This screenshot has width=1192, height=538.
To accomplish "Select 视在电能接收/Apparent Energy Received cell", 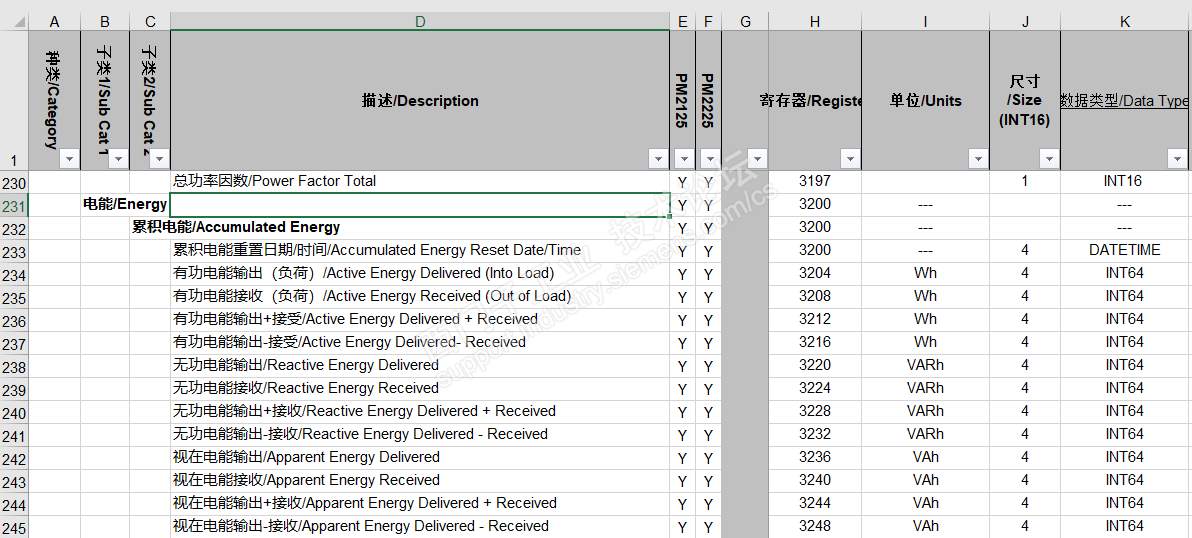I will pyautogui.click(x=420, y=480).
